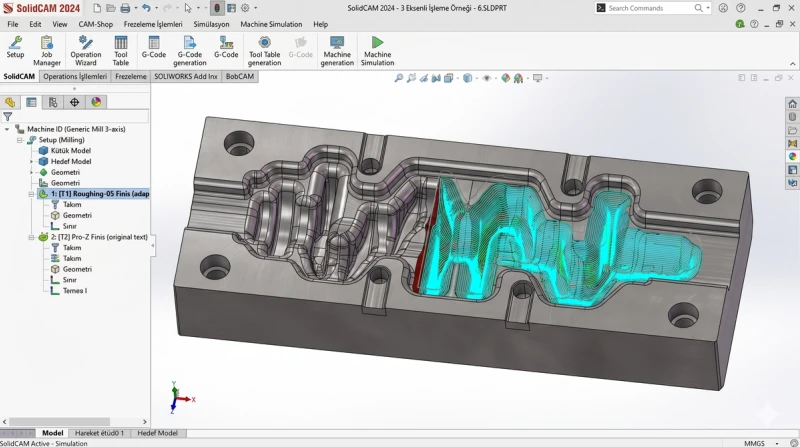The width and height of the screenshot is (800, 447).
Task: Collapse the ribbon with chevron arrow
Action: (792, 64)
